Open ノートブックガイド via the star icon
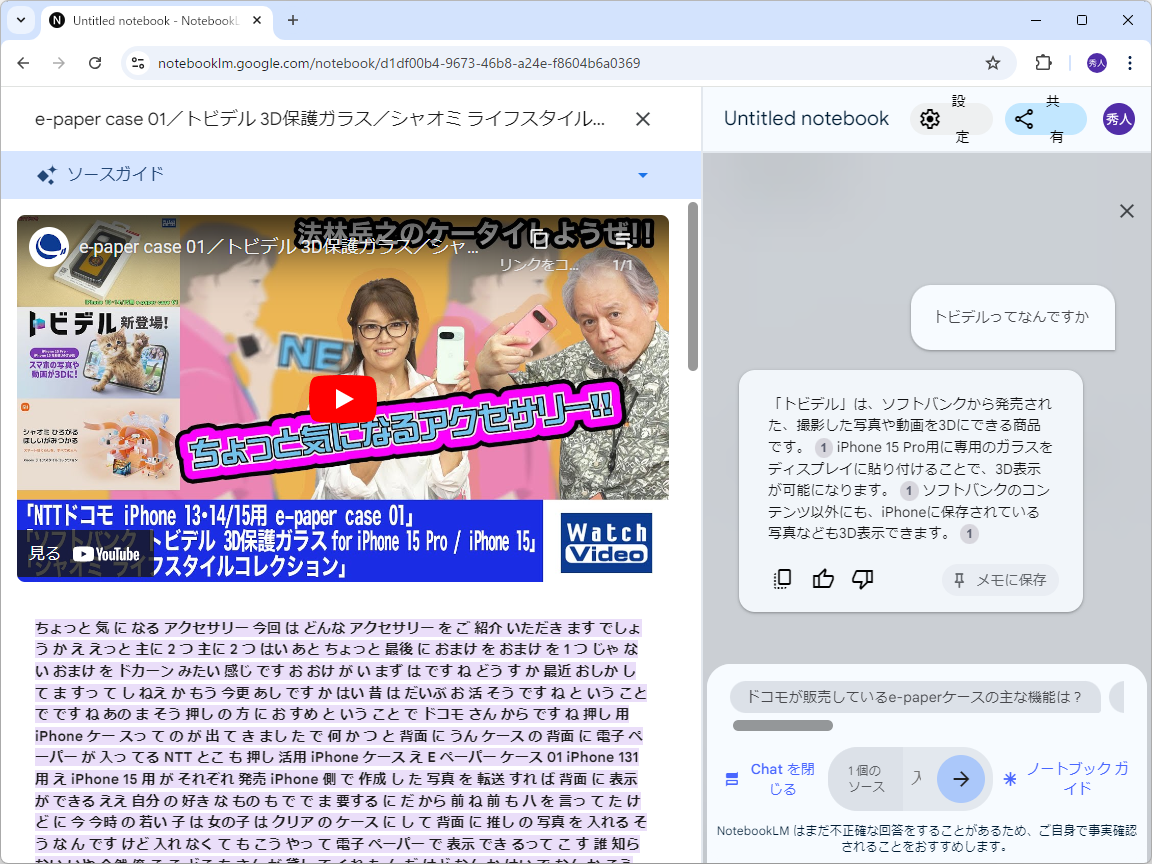1152x864 pixels. [1009, 778]
